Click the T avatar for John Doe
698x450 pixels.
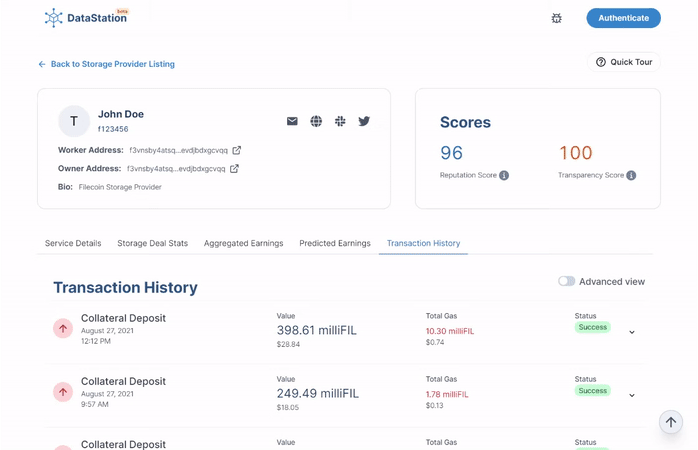74,121
